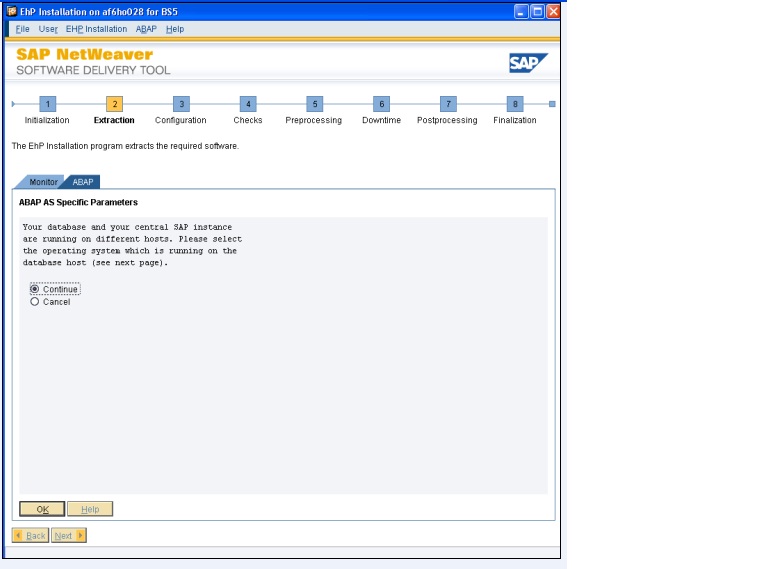
Task: Click step 5 Preprocessing marker
Action: click(x=314, y=104)
